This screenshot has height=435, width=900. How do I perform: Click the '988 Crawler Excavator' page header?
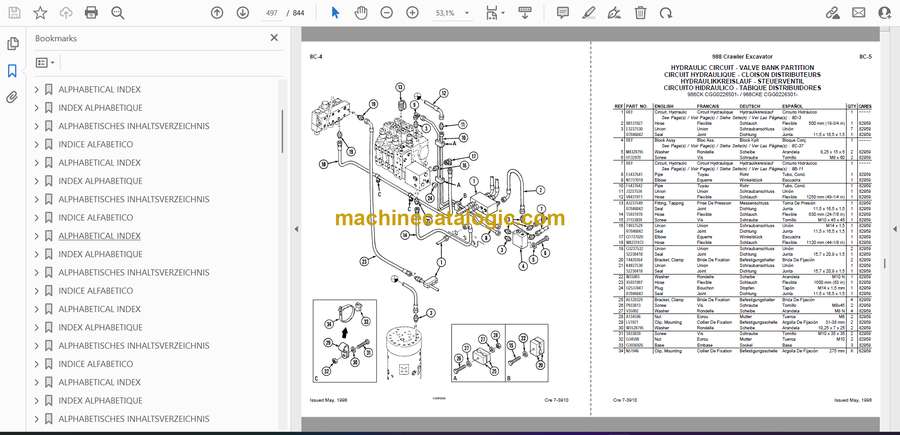742,57
